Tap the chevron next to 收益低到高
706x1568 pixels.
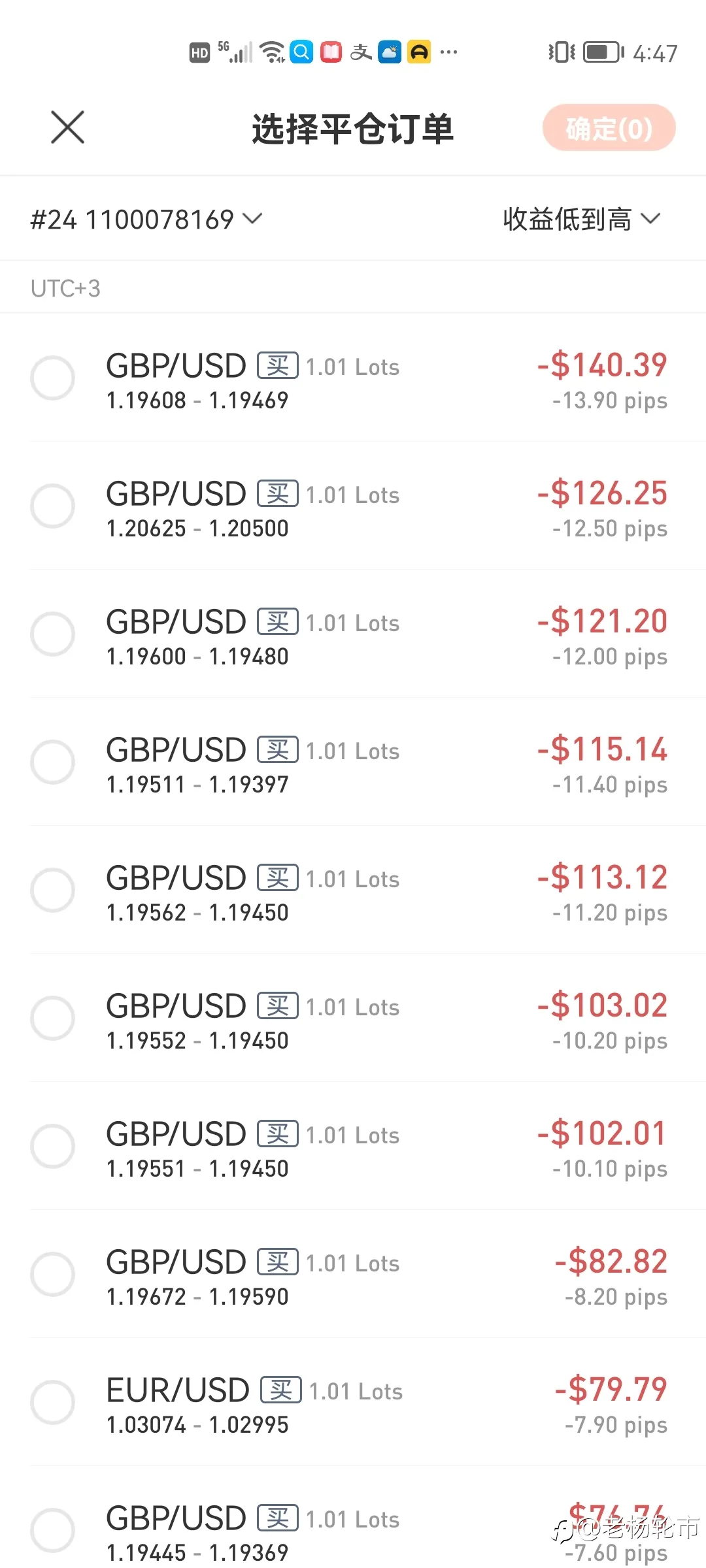click(x=650, y=219)
